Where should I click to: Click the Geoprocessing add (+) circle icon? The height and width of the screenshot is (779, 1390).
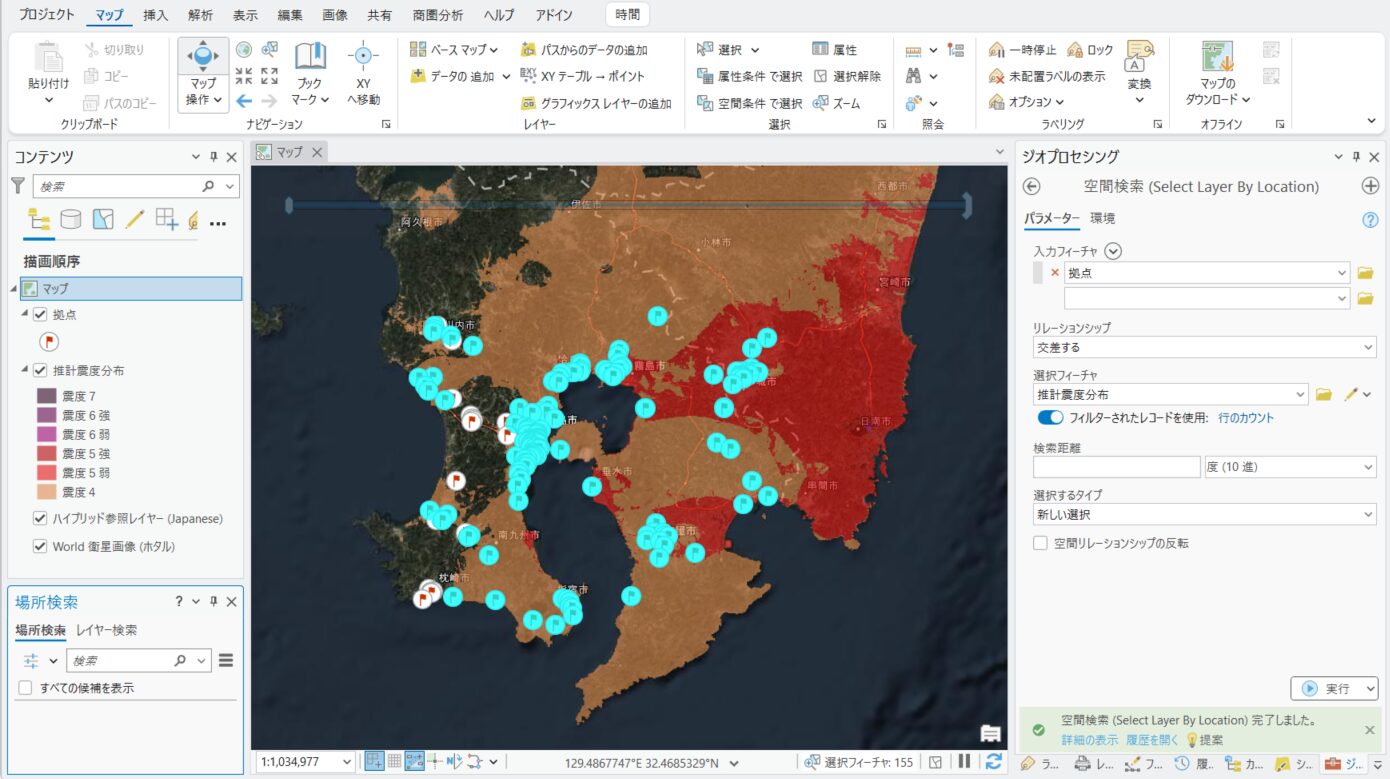click(1370, 186)
